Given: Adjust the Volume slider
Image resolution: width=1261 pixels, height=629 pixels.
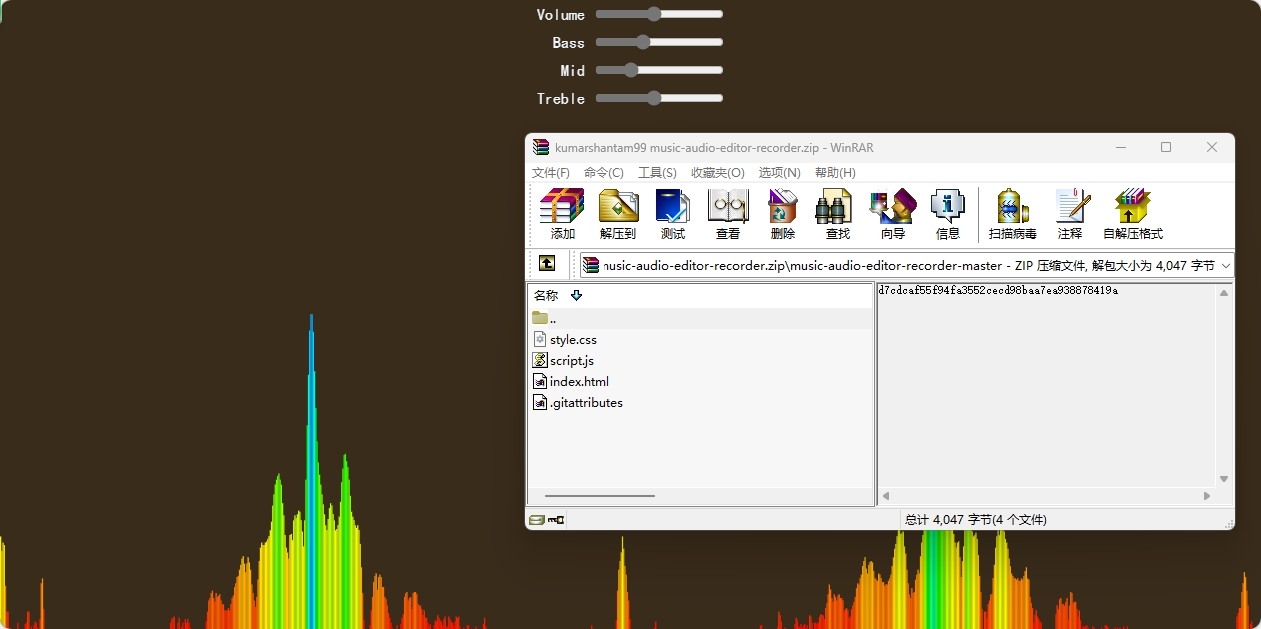Looking at the screenshot, I should (659, 14).
